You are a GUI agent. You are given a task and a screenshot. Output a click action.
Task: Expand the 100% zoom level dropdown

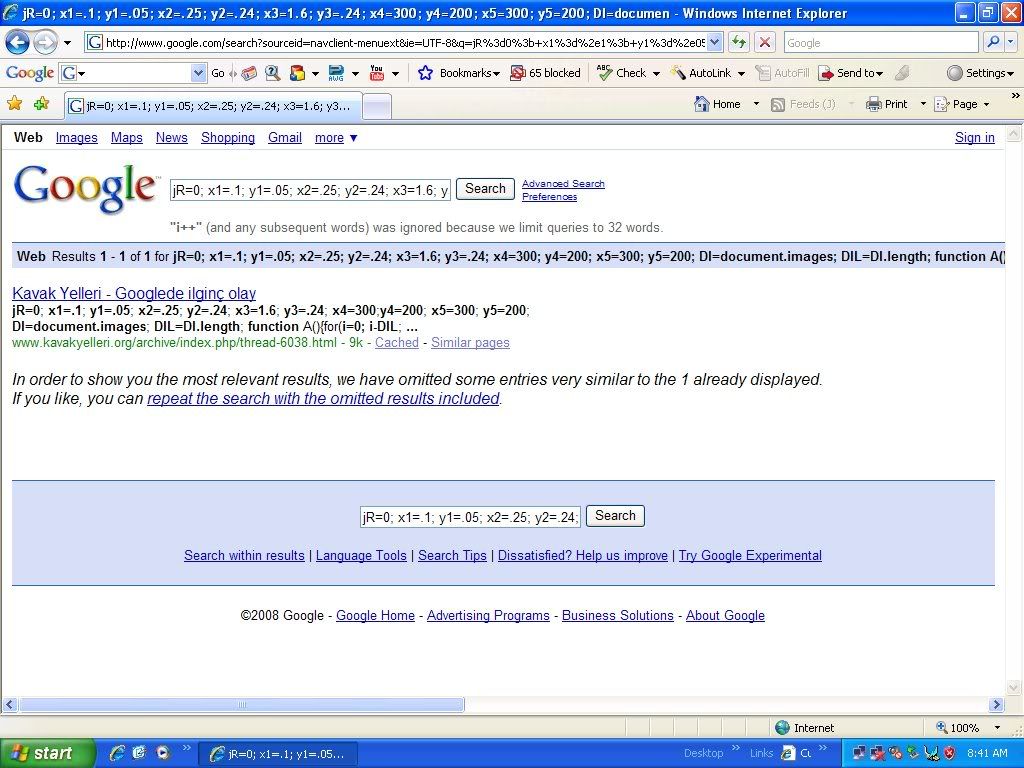point(996,728)
